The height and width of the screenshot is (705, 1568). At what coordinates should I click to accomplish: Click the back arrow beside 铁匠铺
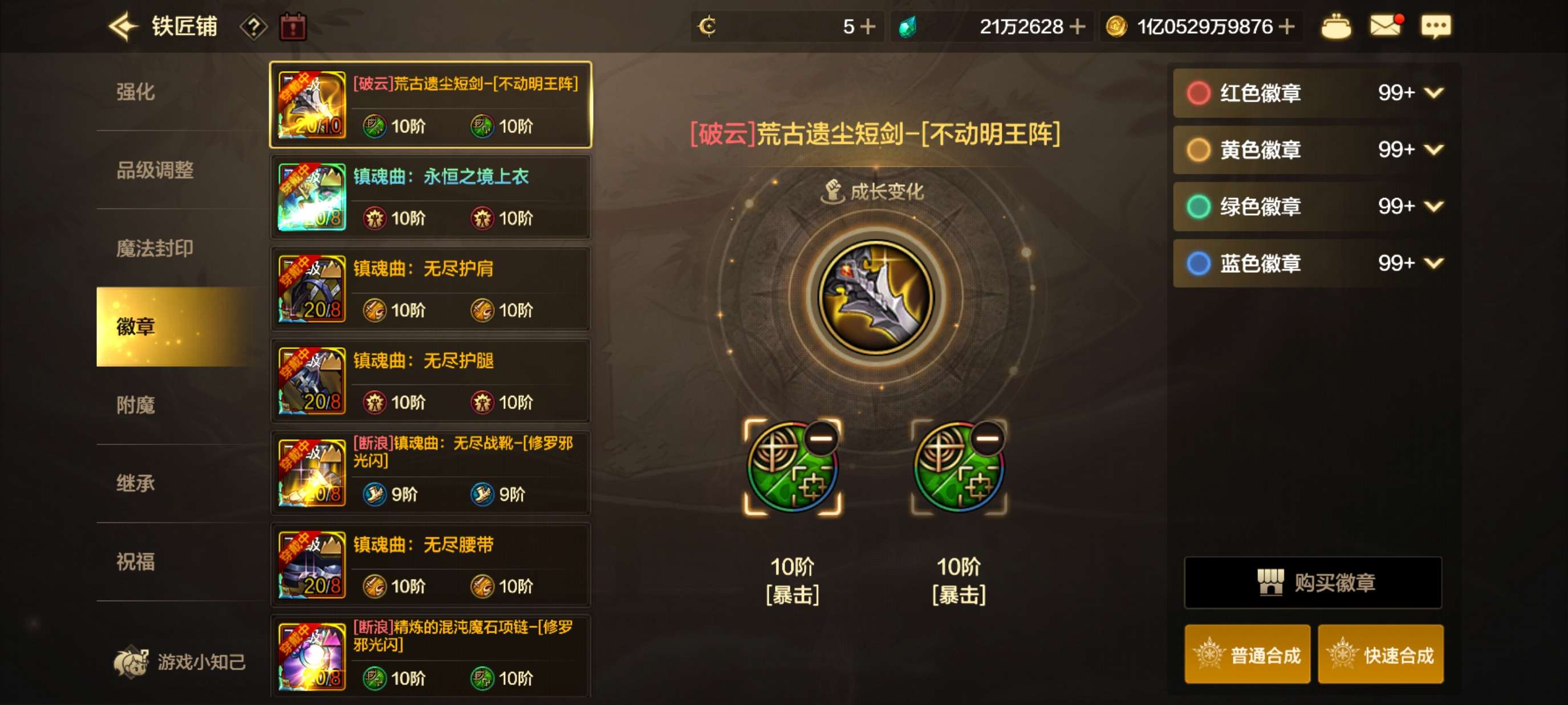(124, 26)
